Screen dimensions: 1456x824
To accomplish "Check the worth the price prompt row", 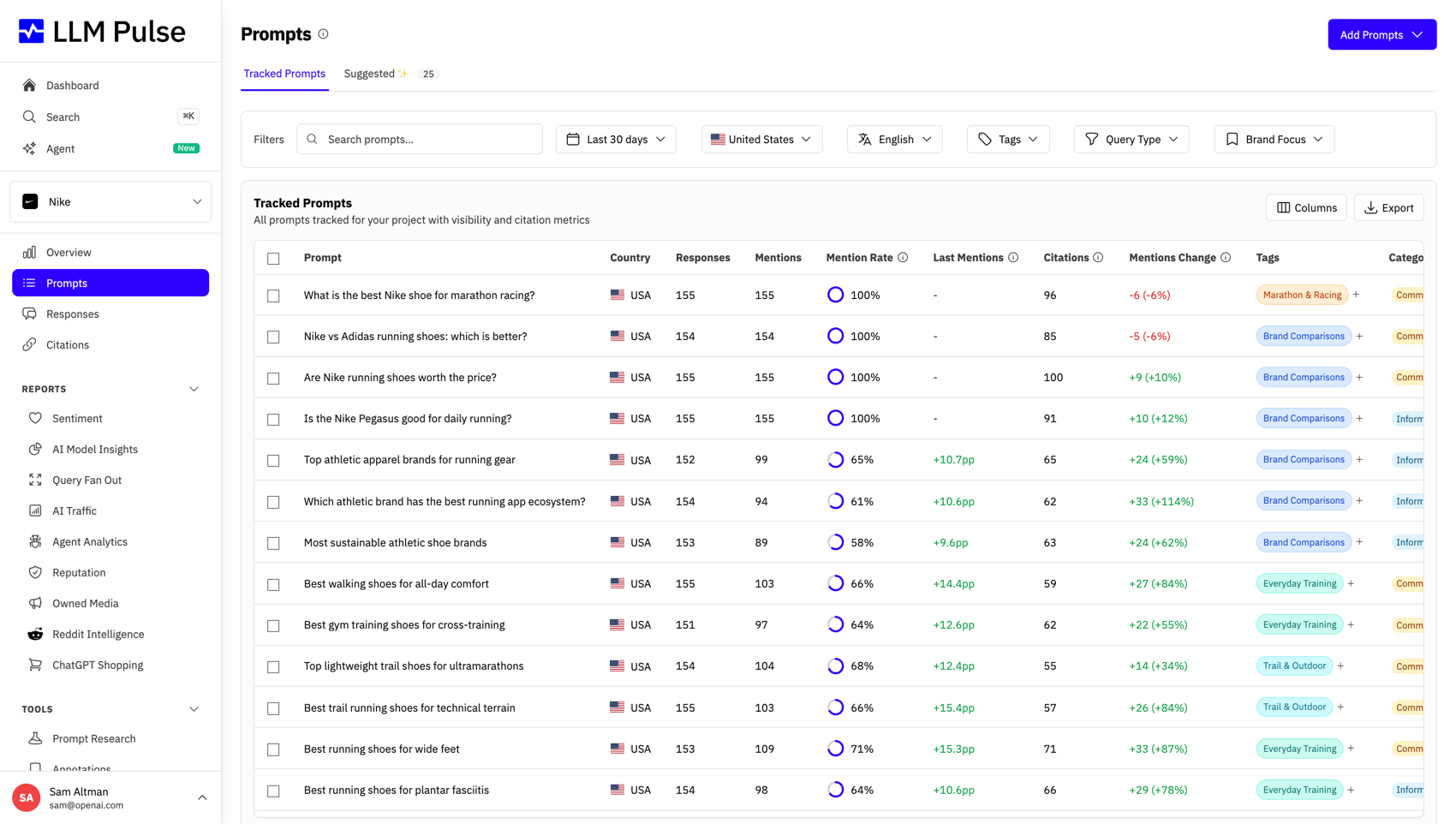I will [x=273, y=378].
